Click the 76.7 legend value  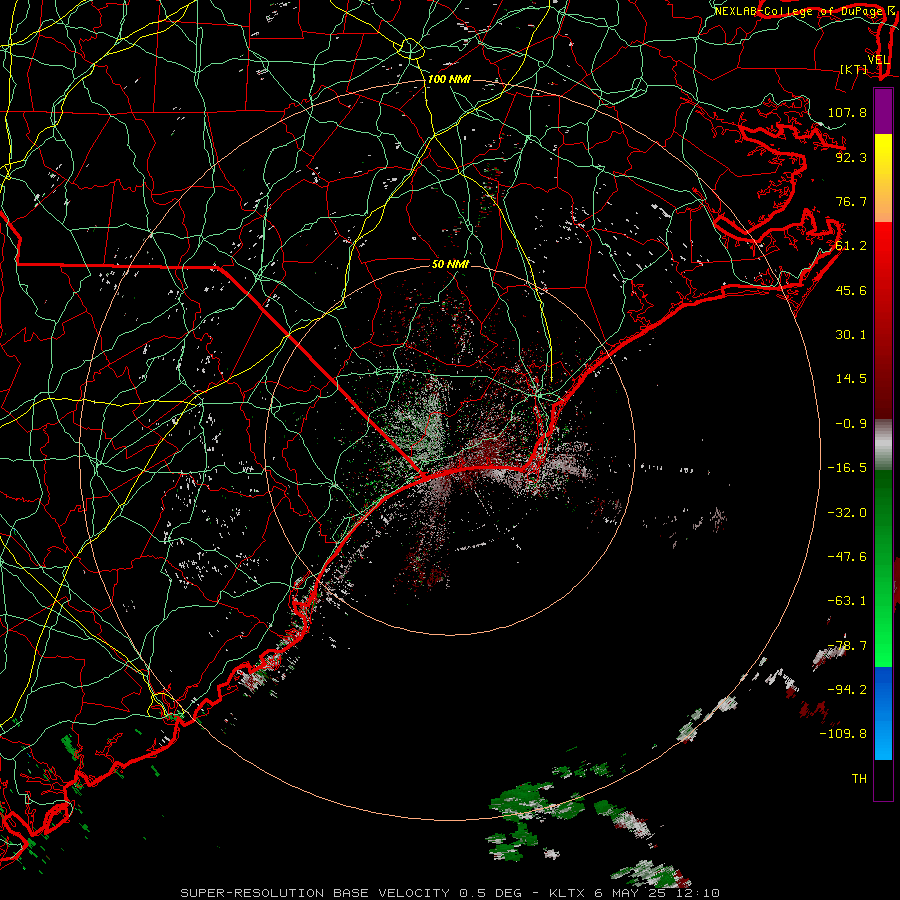click(x=851, y=201)
